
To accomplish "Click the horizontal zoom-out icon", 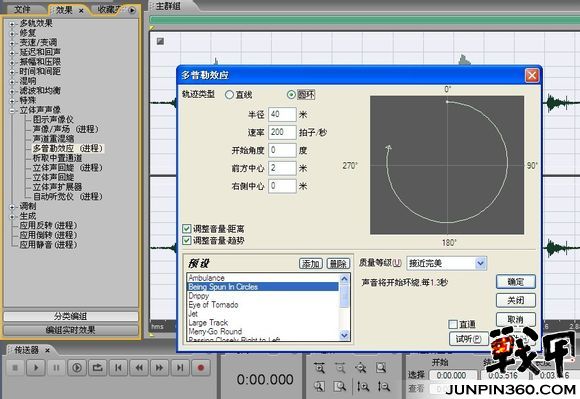I will [340, 368].
